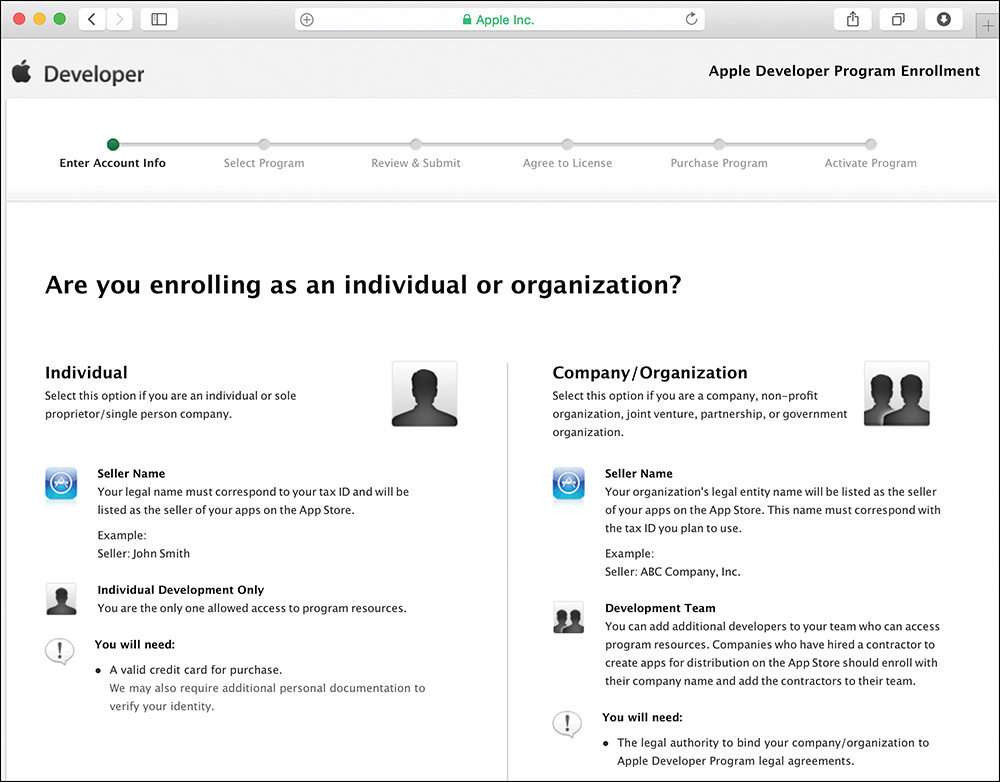Click the Individual Development Only person icon
This screenshot has height=782, width=1000.
tap(61, 599)
